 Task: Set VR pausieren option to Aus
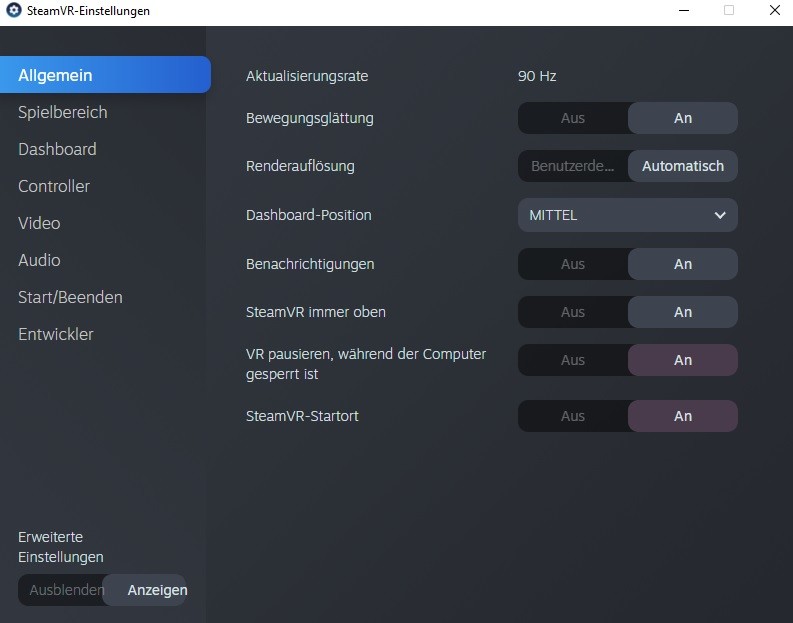pyautogui.click(x=573, y=360)
